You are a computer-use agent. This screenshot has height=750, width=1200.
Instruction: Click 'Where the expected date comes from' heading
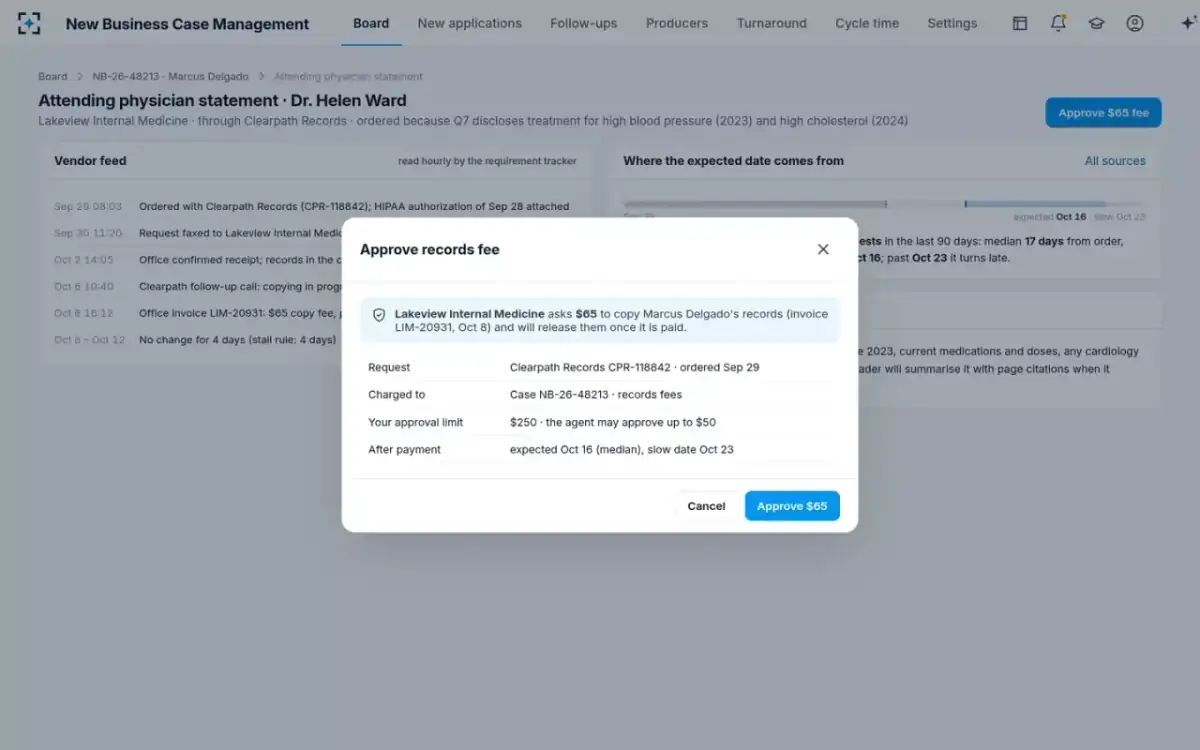[733, 160]
